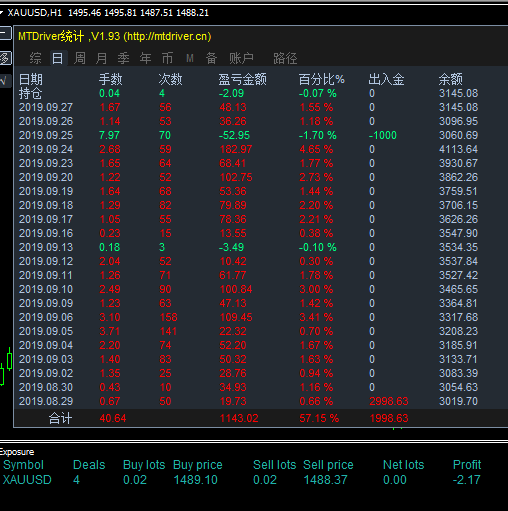508x511 pixels.
Task: Open the 备 notes tab
Action: pos(211,58)
